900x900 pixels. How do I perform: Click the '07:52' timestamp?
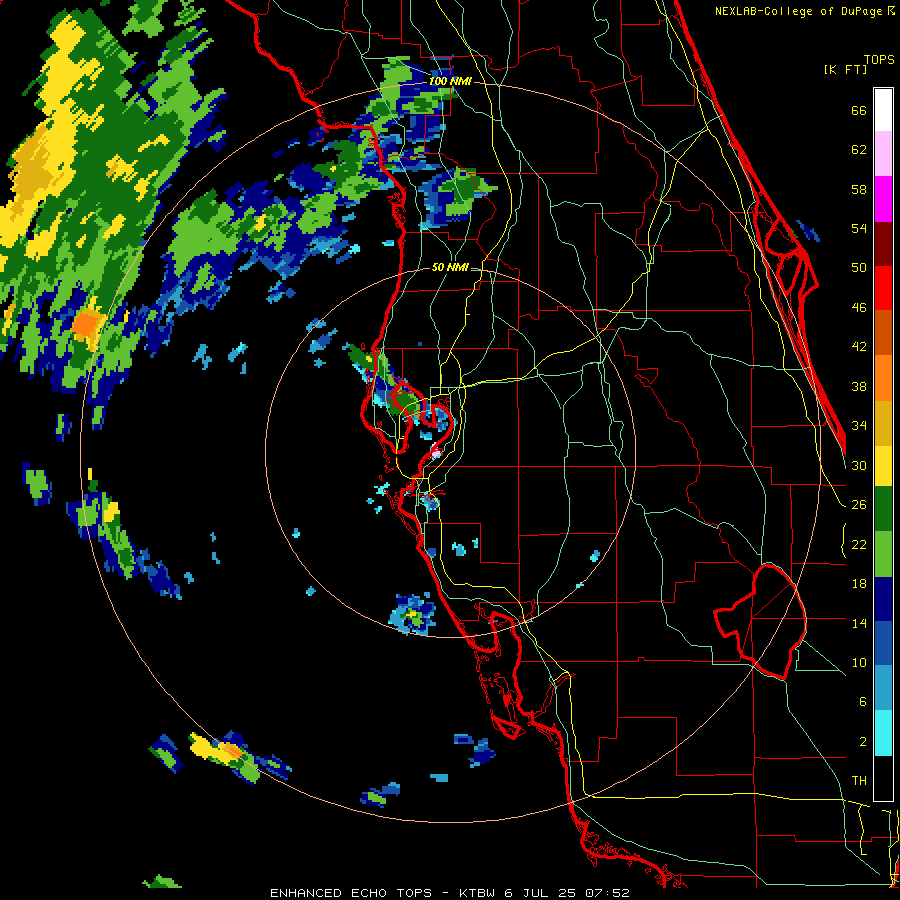[607, 893]
